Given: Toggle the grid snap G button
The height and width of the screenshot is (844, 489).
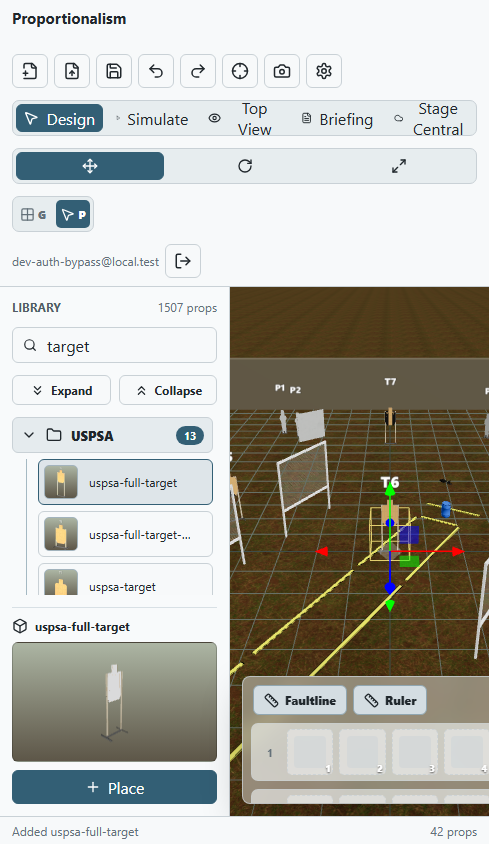Looking at the screenshot, I should coord(33,215).
